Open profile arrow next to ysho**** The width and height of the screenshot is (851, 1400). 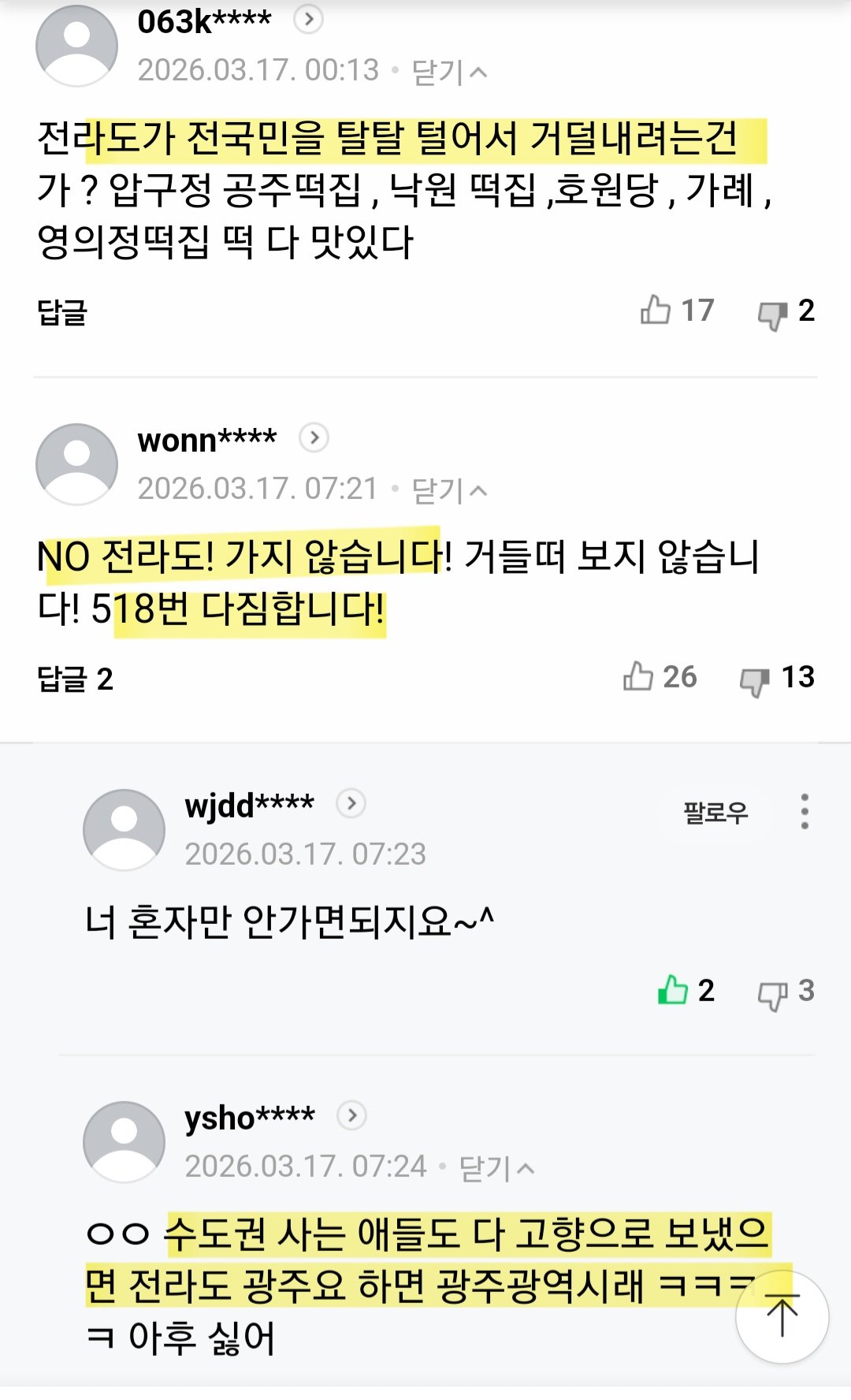point(352,1115)
